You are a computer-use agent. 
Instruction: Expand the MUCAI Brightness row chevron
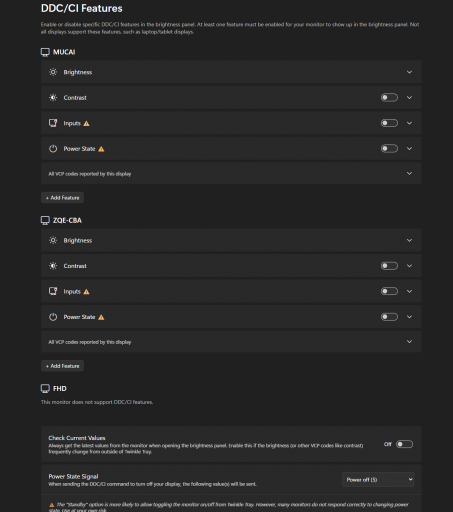(409, 72)
